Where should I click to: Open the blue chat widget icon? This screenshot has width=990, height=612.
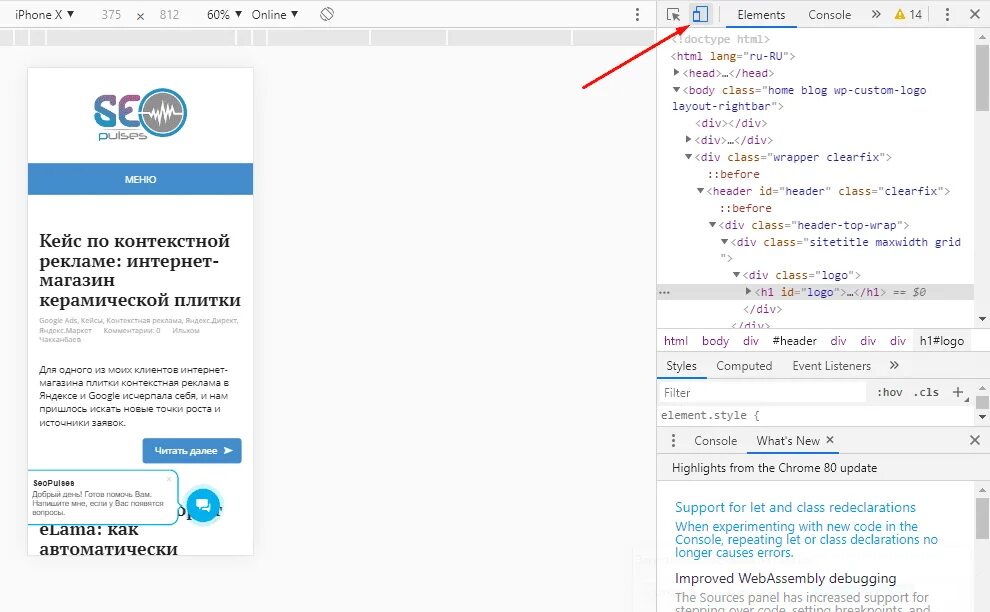pyautogui.click(x=203, y=505)
